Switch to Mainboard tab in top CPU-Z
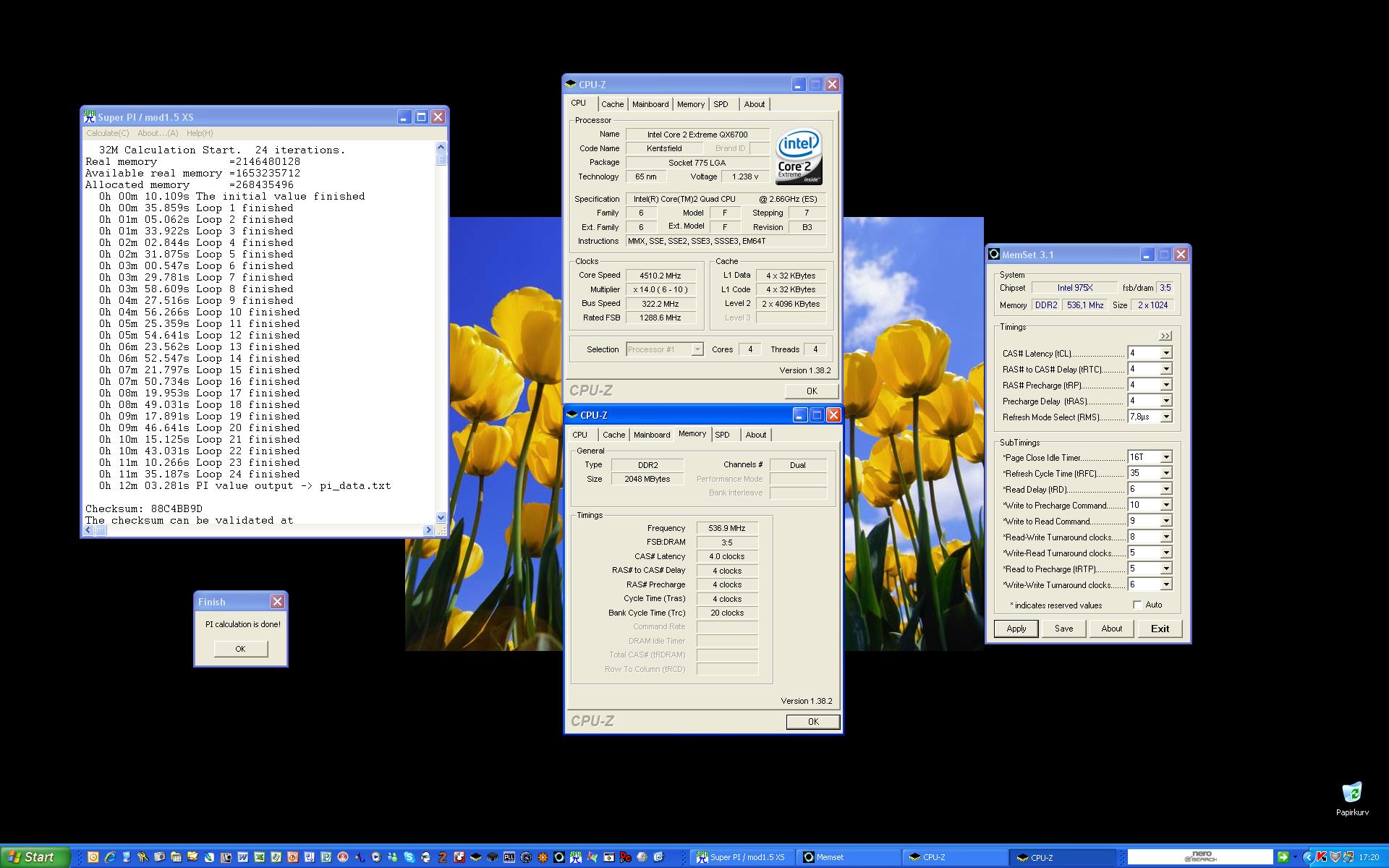Screen dimensions: 1389x868 click(650, 104)
